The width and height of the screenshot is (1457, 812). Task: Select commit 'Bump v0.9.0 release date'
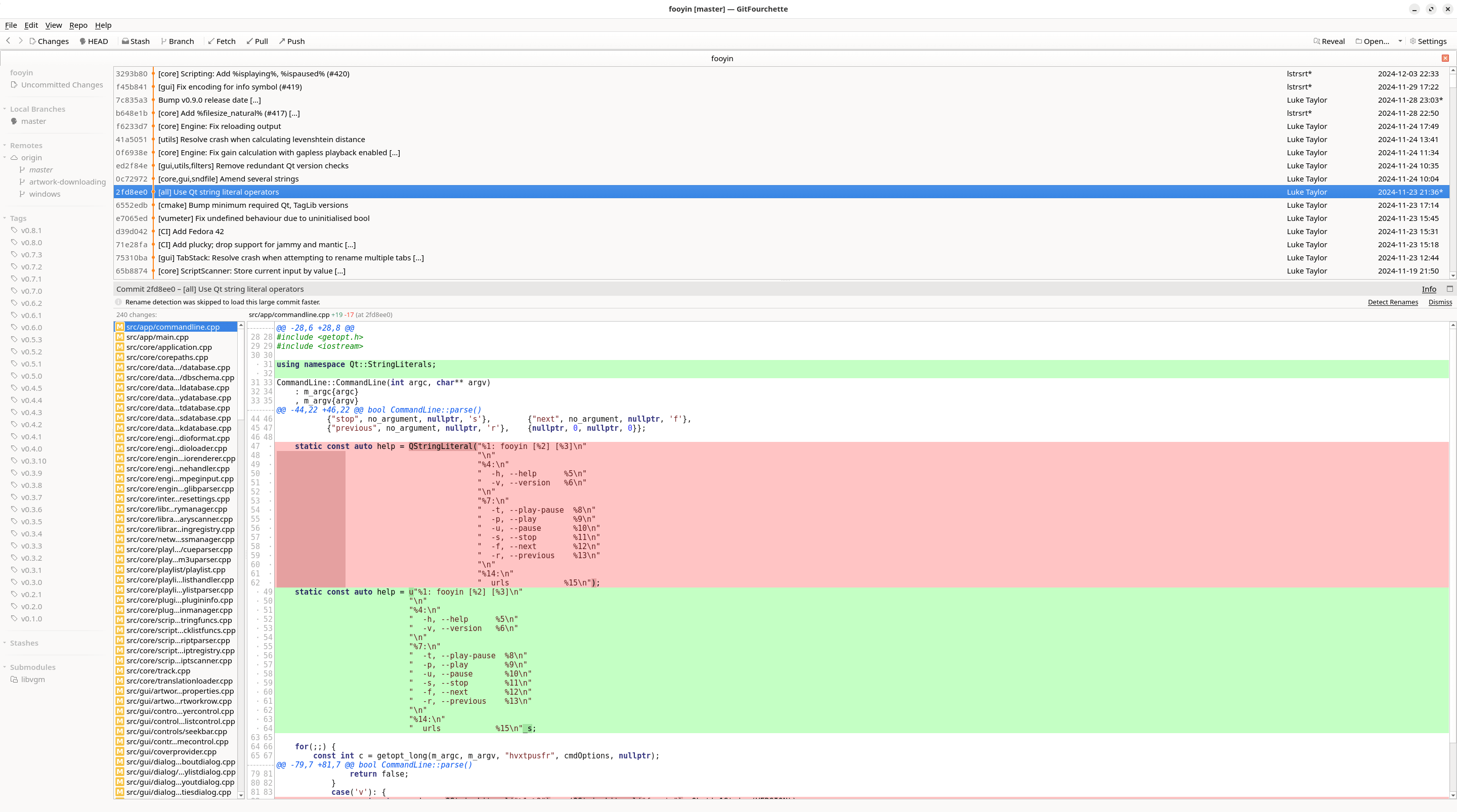[x=781, y=100]
